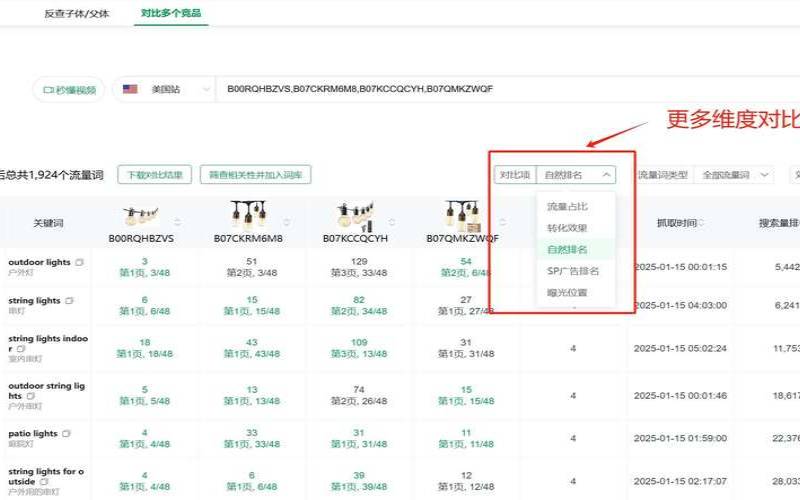This screenshot has height=500, width=800.
Task: Copy the 'outdoor lights' keyword icon
Action: [79, 262]
